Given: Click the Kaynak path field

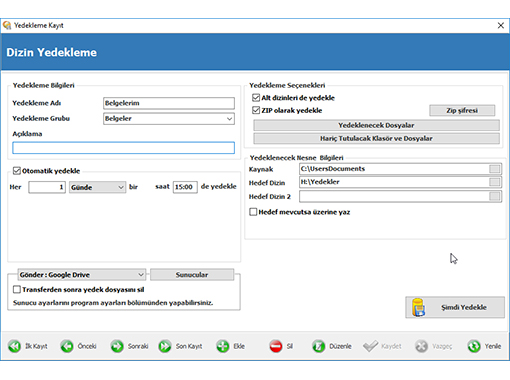Looking at the screenshot, I should 394,169.
